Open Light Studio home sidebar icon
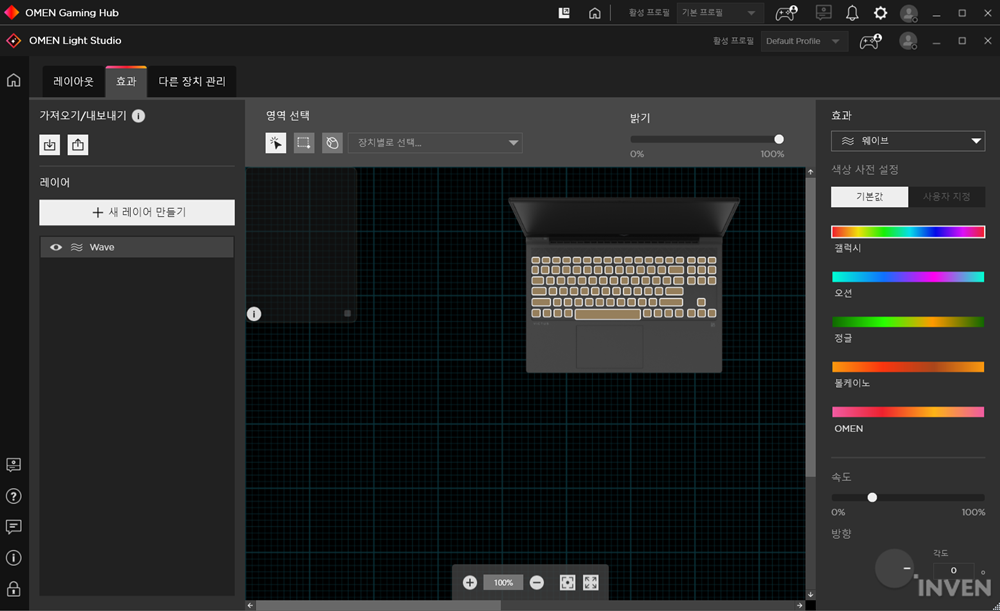 (x=13, y=80)
